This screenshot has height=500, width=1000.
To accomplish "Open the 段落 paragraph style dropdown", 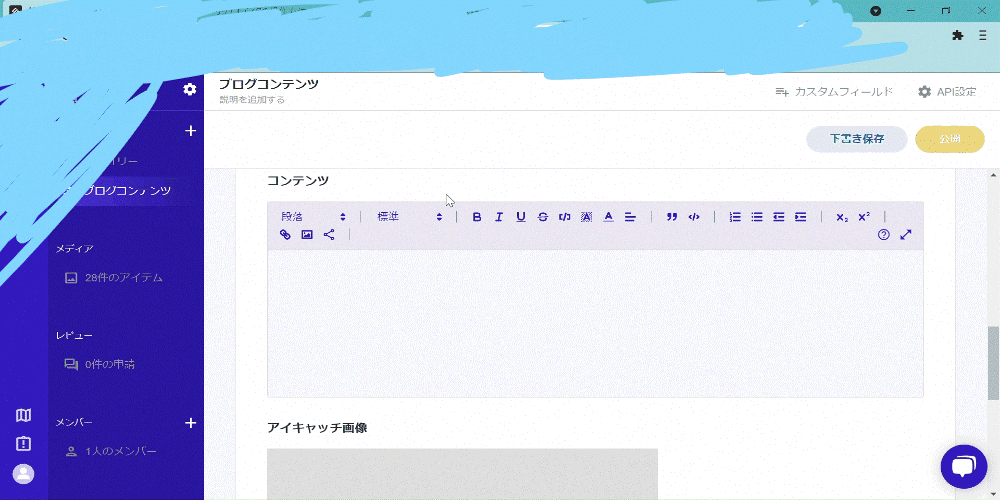I will (x=314, y=217).
